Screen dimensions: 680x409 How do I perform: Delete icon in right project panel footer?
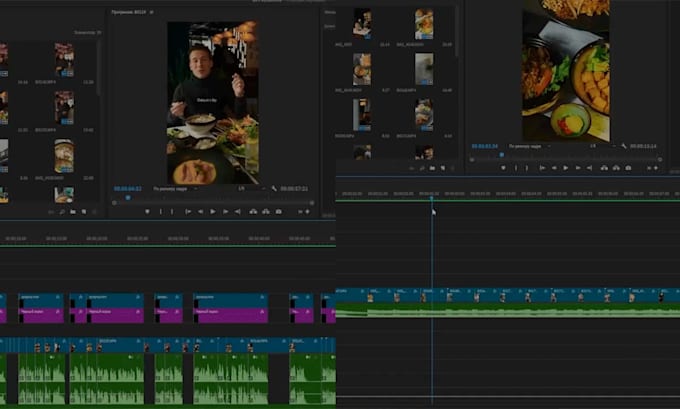453,168
